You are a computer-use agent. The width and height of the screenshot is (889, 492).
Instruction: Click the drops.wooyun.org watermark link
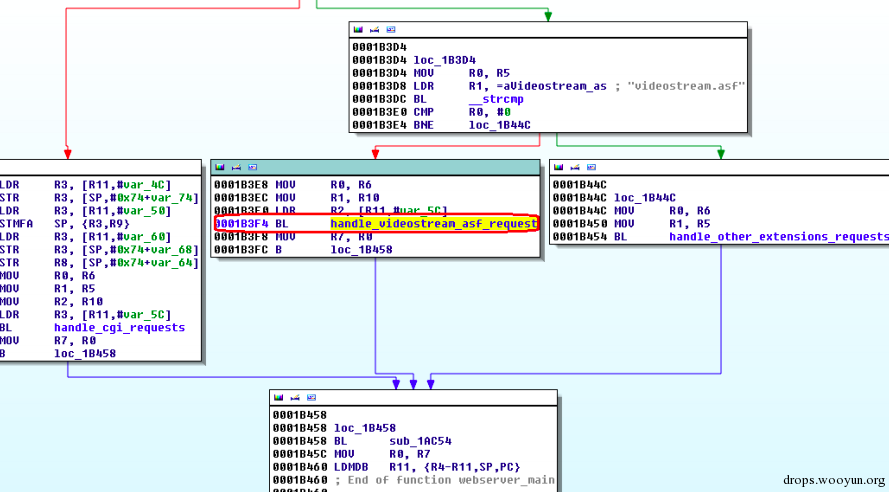[834, 481]
